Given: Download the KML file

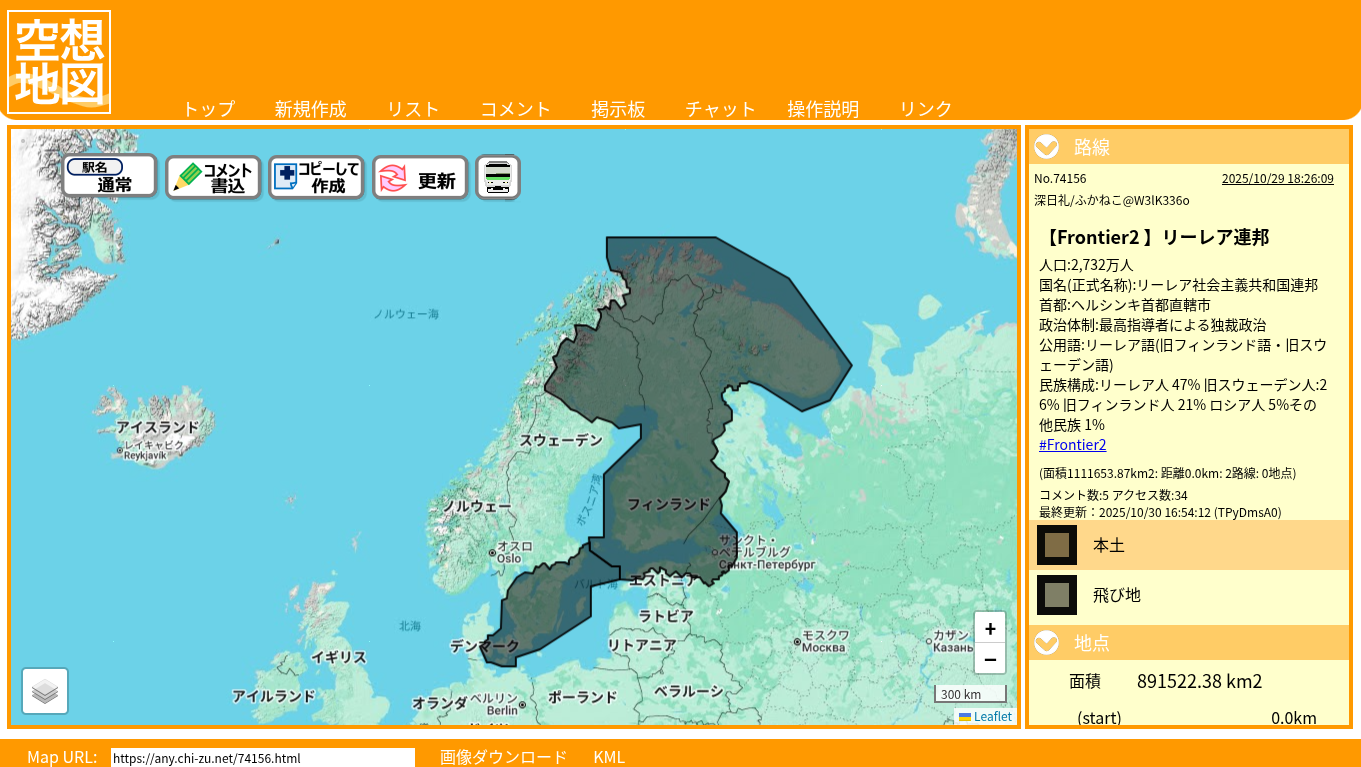Looking at the screenshot, I should [609, 757].
